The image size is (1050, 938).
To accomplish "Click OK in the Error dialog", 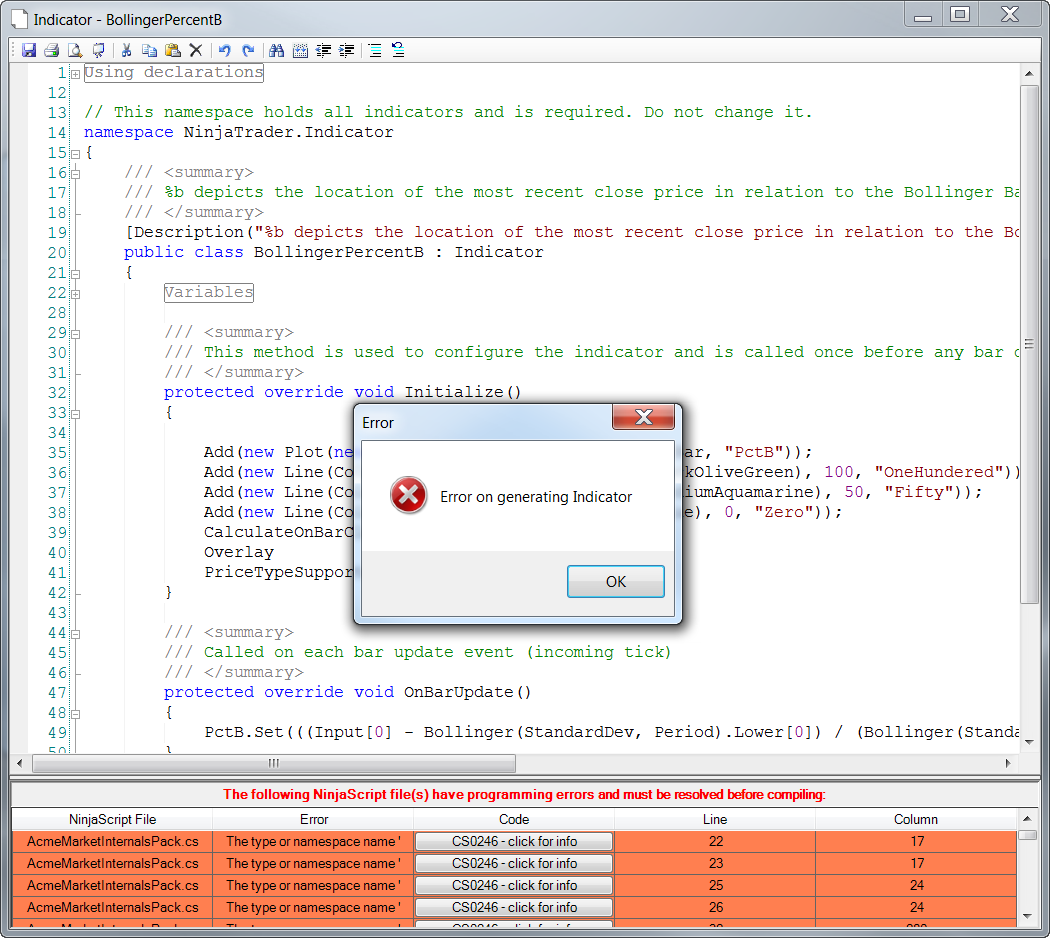I will [615, 581].
